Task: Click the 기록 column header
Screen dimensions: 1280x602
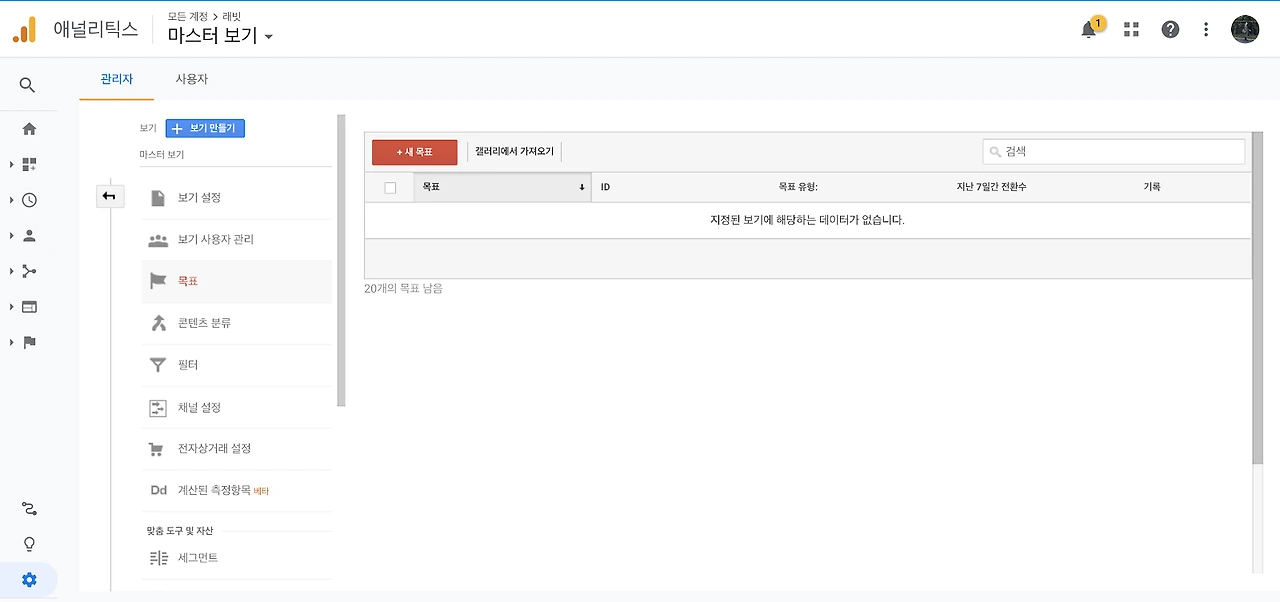Action: pyautogui.click(x=1152, y=187)
